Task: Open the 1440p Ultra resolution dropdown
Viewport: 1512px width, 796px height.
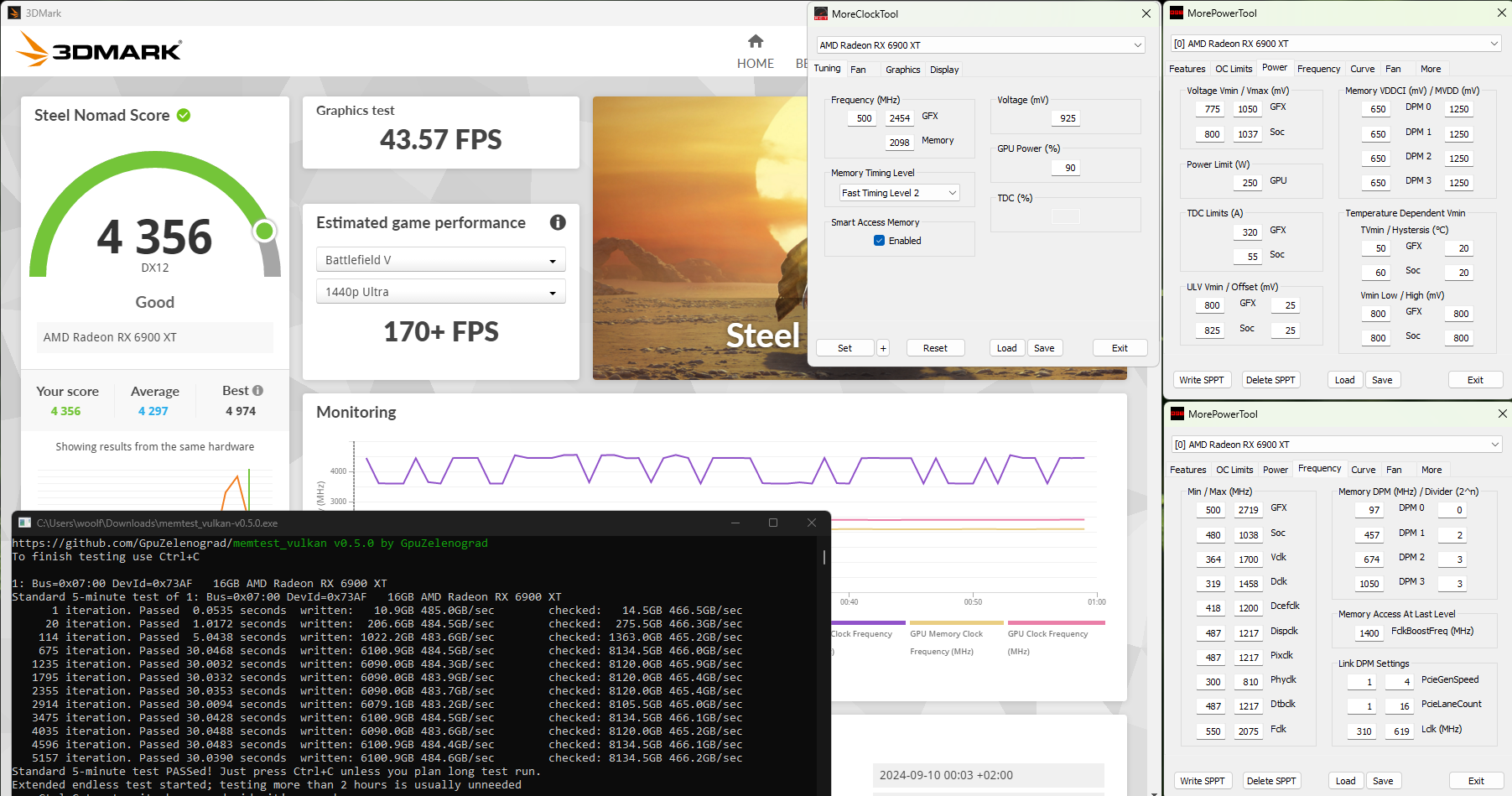Action: [440, 292]
